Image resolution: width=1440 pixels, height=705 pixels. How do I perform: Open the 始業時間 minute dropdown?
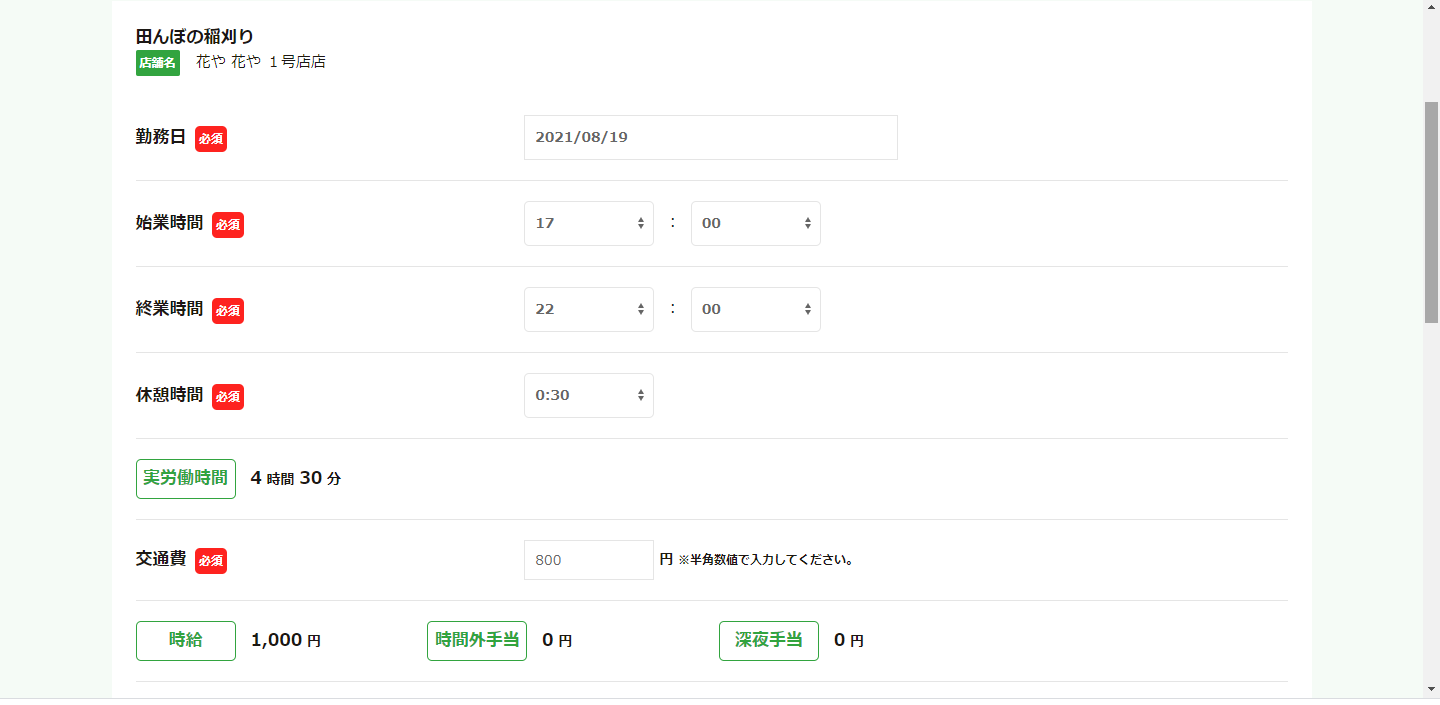click(755, 223)
